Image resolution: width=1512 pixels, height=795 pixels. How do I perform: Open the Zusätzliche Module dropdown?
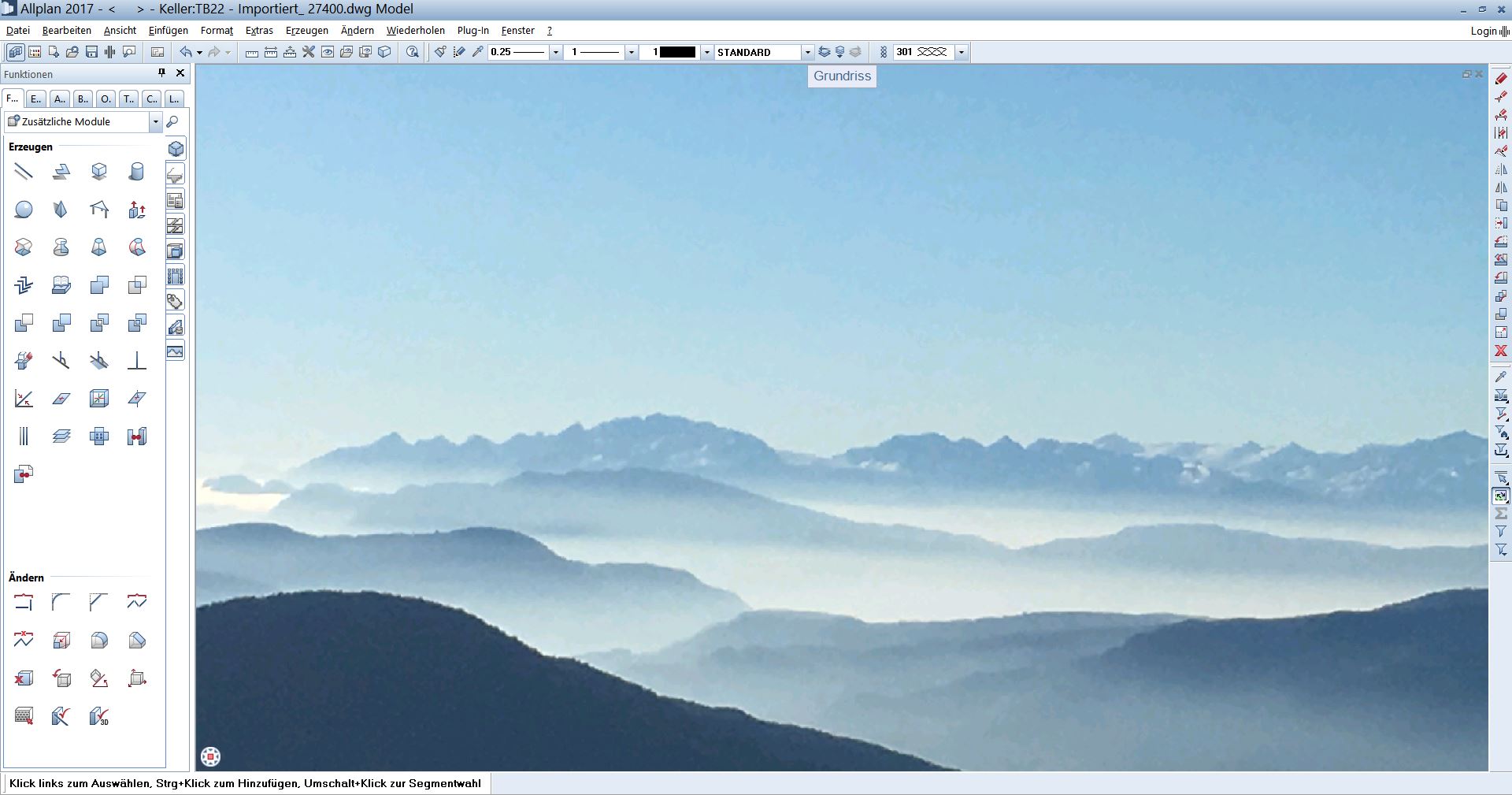click(155, 122)
